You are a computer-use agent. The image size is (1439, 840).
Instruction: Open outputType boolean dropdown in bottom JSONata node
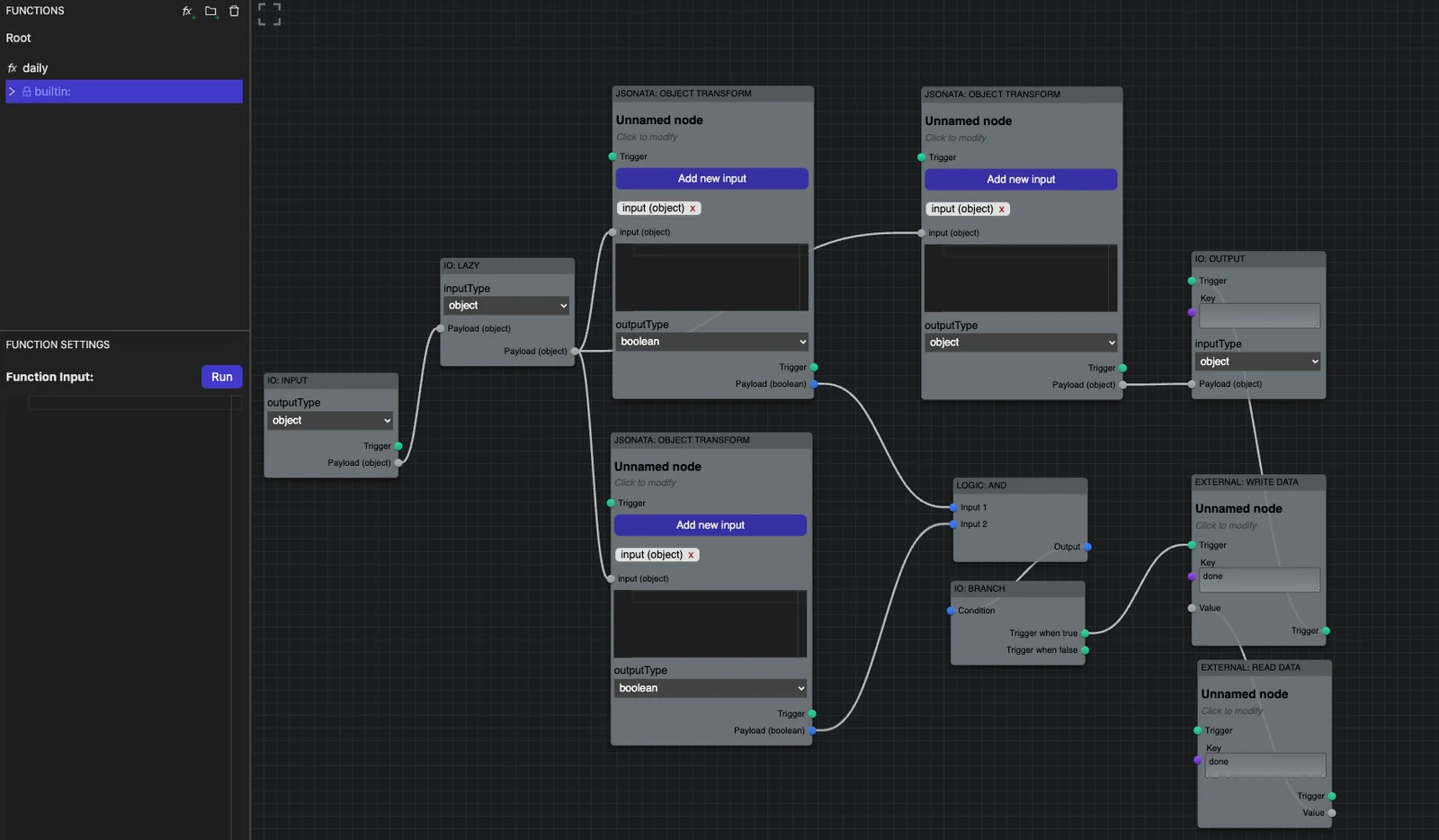[x=710, y=688]
